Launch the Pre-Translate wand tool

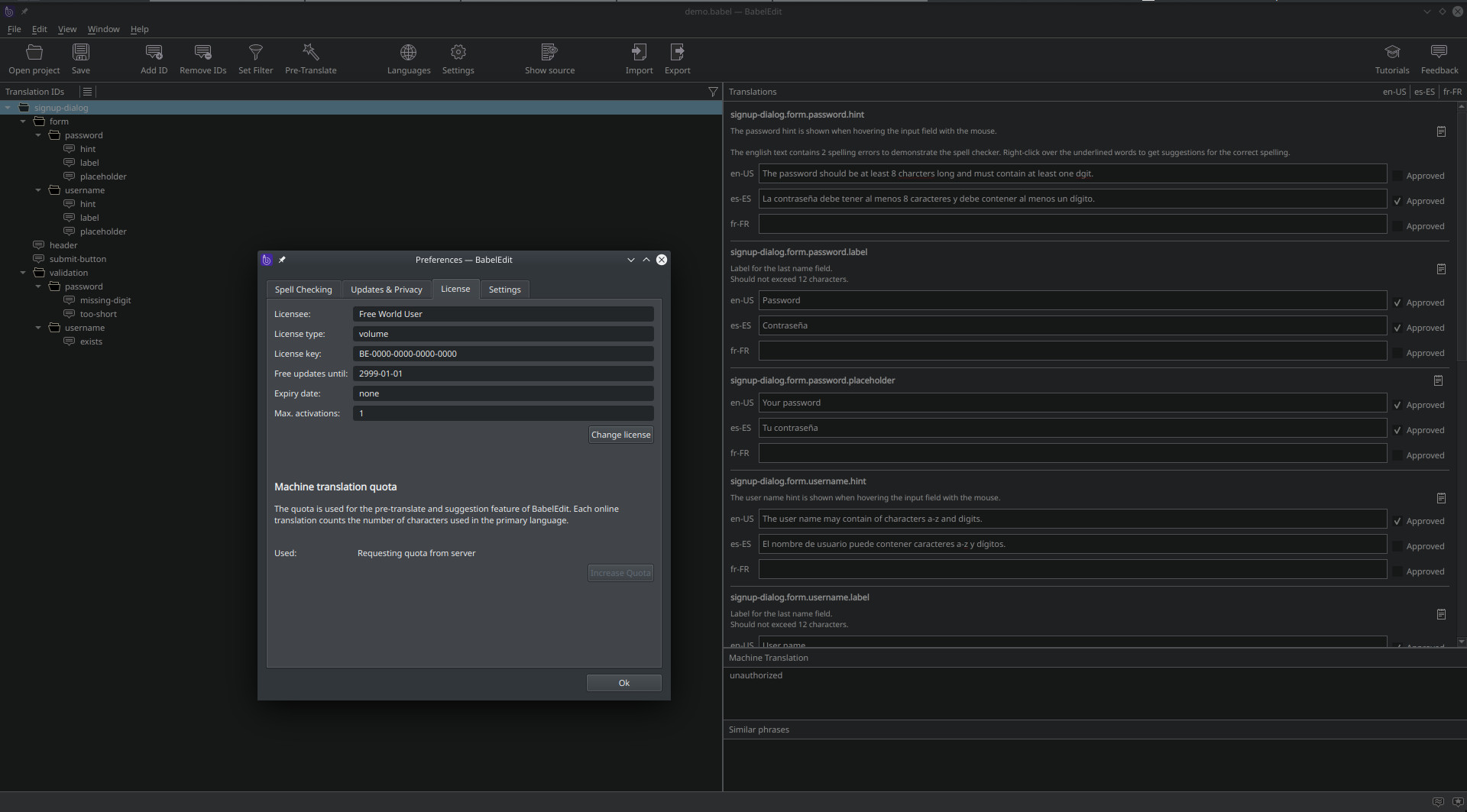310,60
